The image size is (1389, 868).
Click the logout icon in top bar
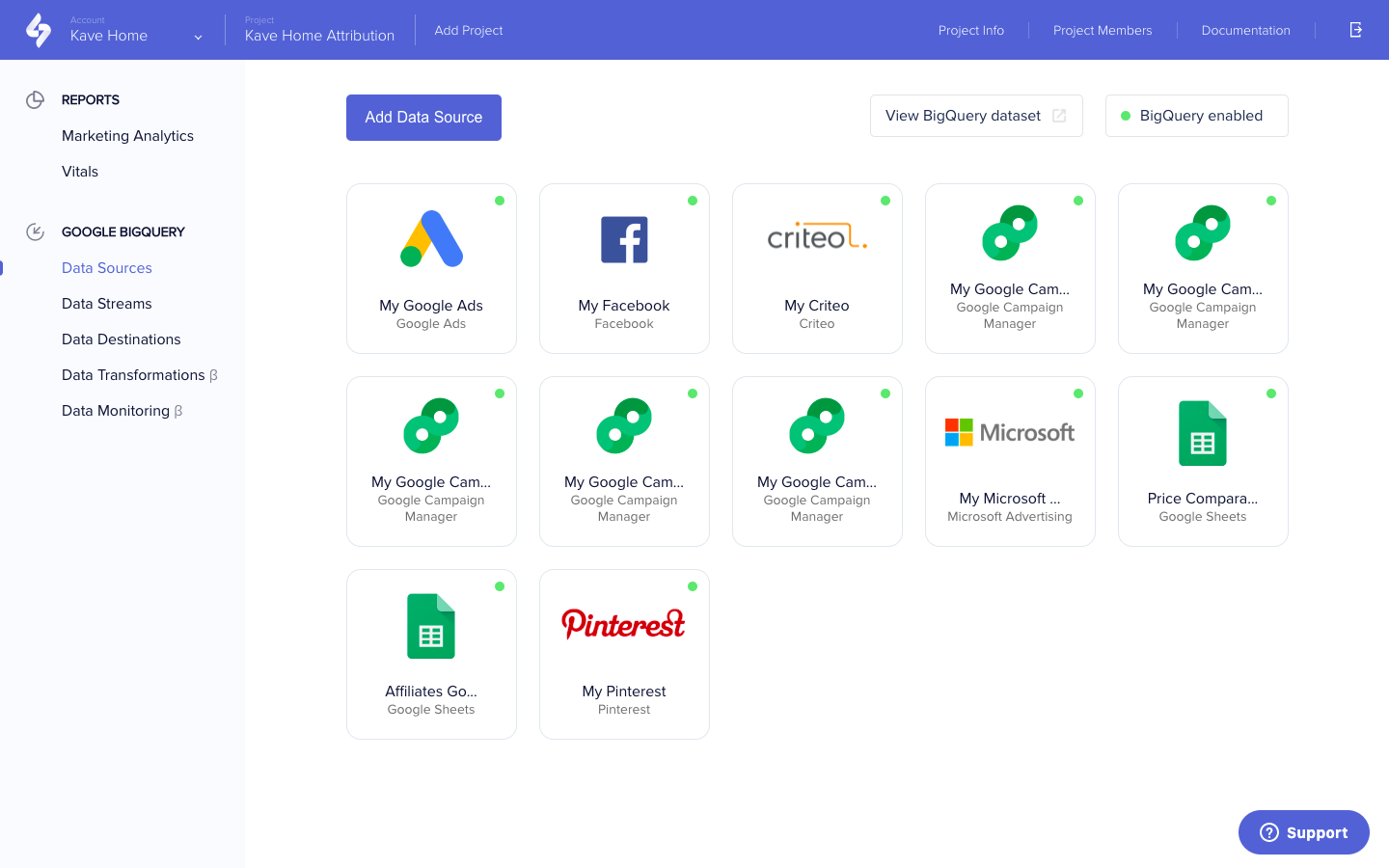tap(1355, 30)
